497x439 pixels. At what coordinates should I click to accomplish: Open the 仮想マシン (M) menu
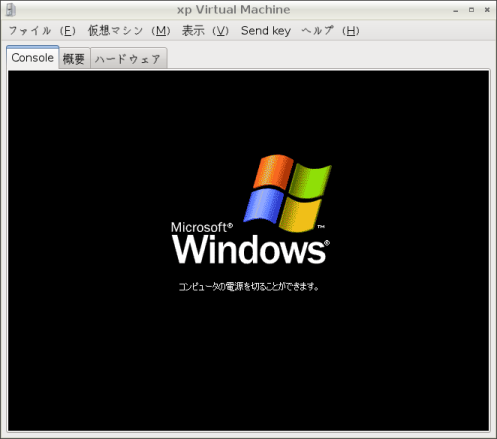(x=129, y=31)
